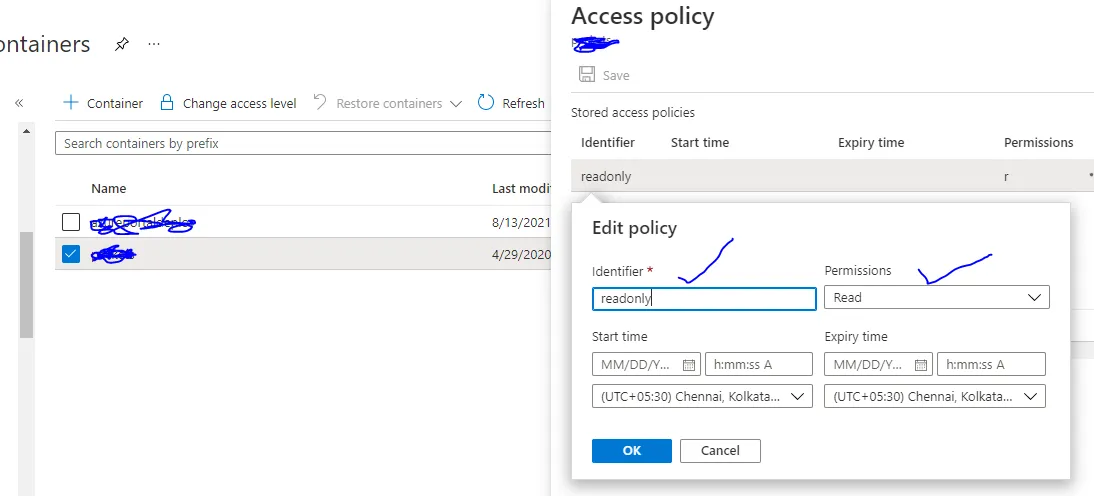1094x496 pixels.
Task: Uncheck the selected second container checkbox
Action: tap(71, 254)
